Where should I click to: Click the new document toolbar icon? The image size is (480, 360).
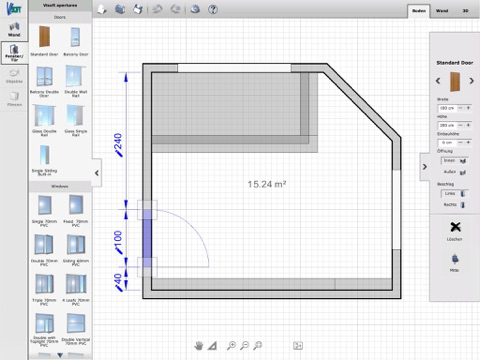point(102,9)
